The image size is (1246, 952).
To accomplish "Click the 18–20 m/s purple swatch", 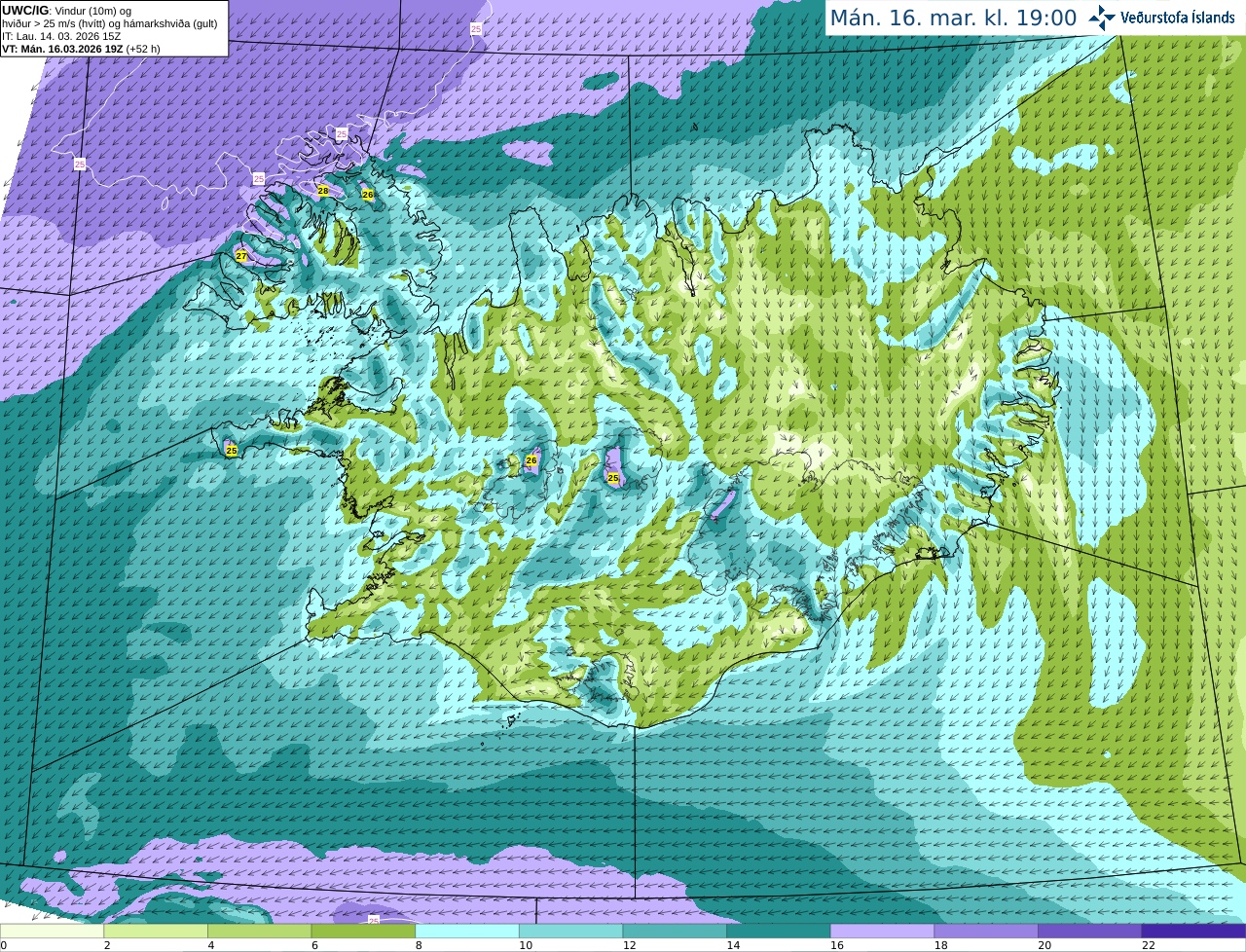I will (986, 932).
